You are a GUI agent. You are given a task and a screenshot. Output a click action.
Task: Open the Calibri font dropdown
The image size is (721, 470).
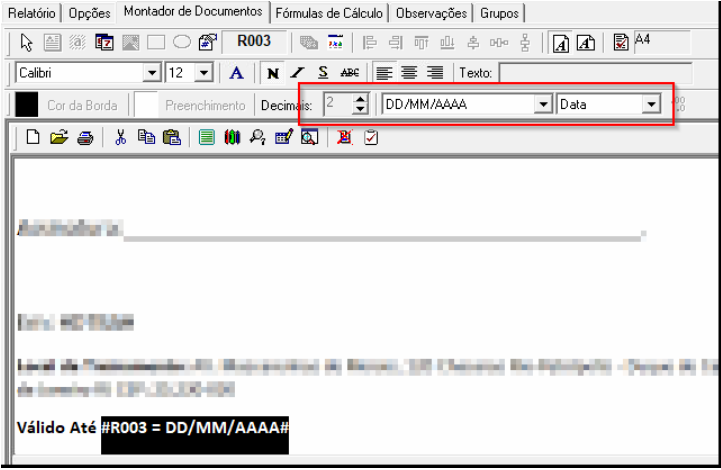coord(152,73)
